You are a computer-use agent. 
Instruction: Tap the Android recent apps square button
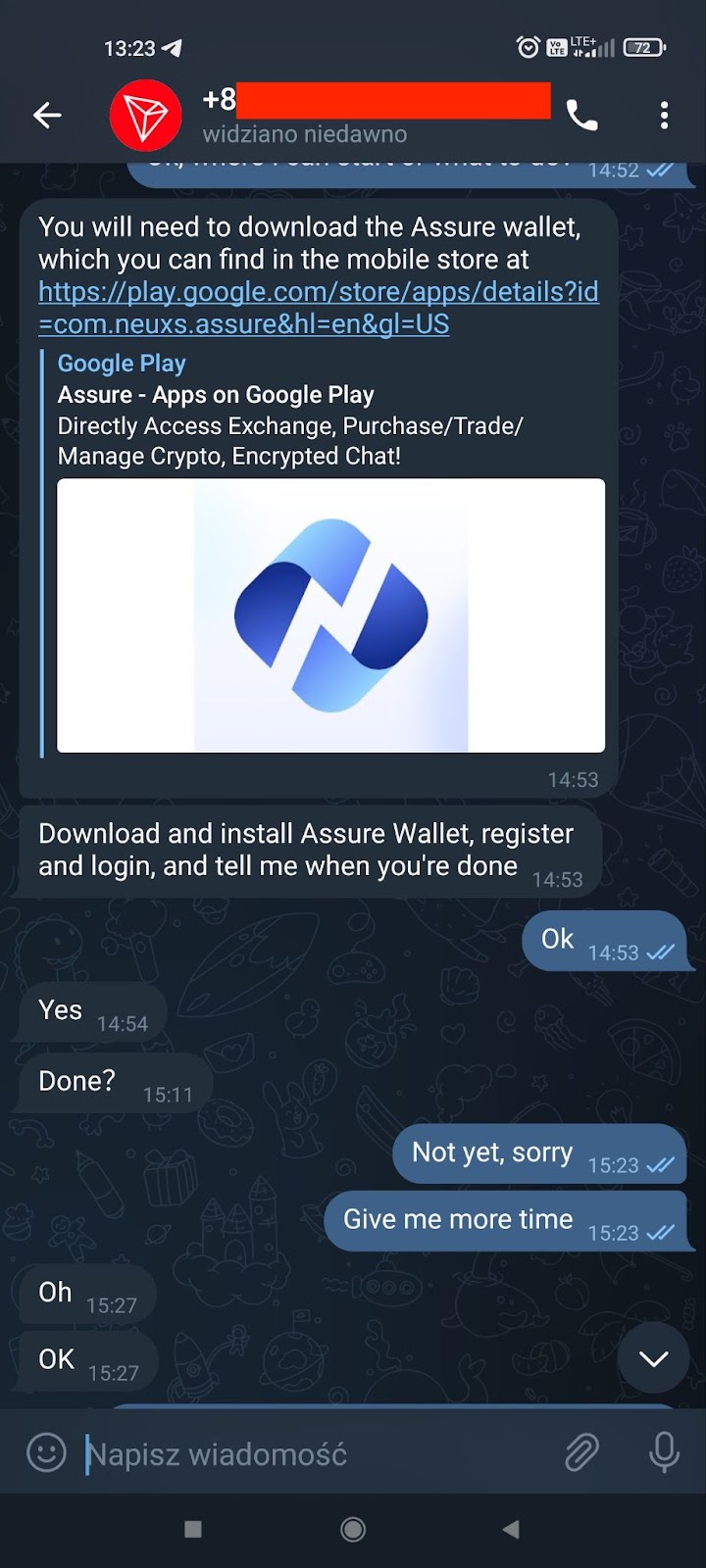click(x=193, y=1529)
